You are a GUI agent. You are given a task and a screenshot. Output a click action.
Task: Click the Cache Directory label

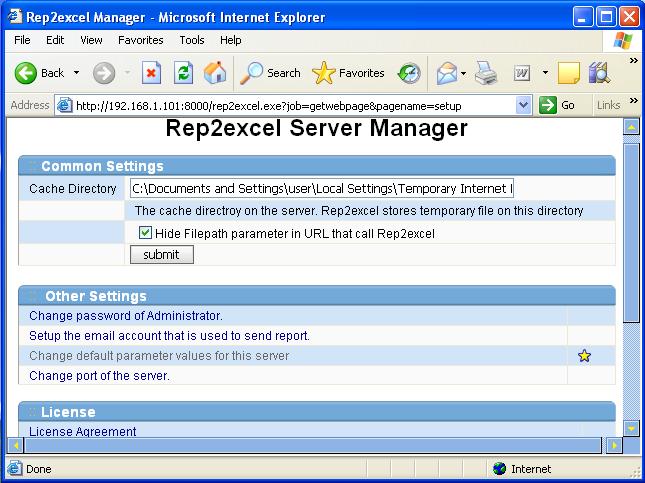[x=73, y=188]
